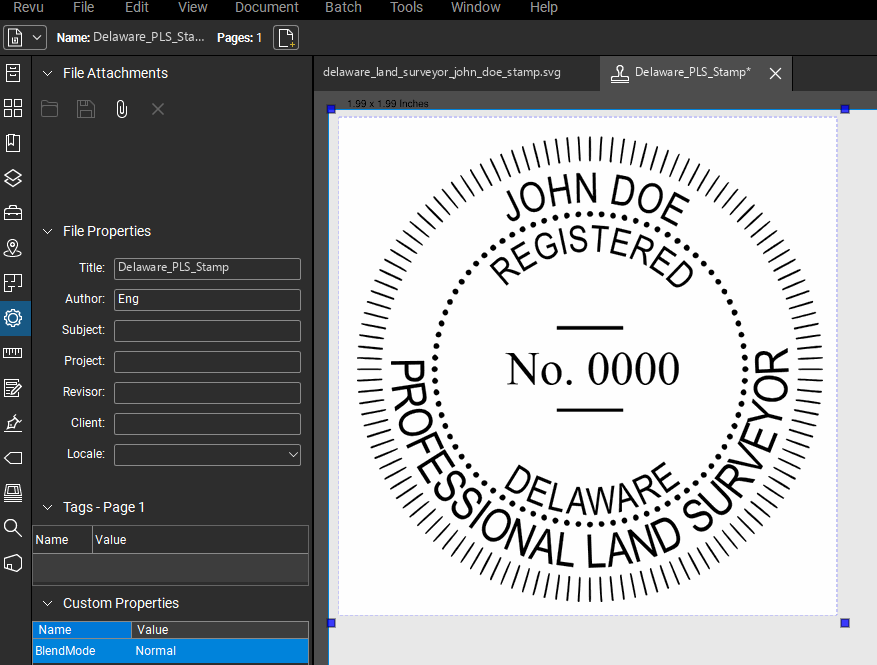The image size is (877, 665).
Task: Click the Revisor input field
Action: pyautogui.click(x=208, y=393)
